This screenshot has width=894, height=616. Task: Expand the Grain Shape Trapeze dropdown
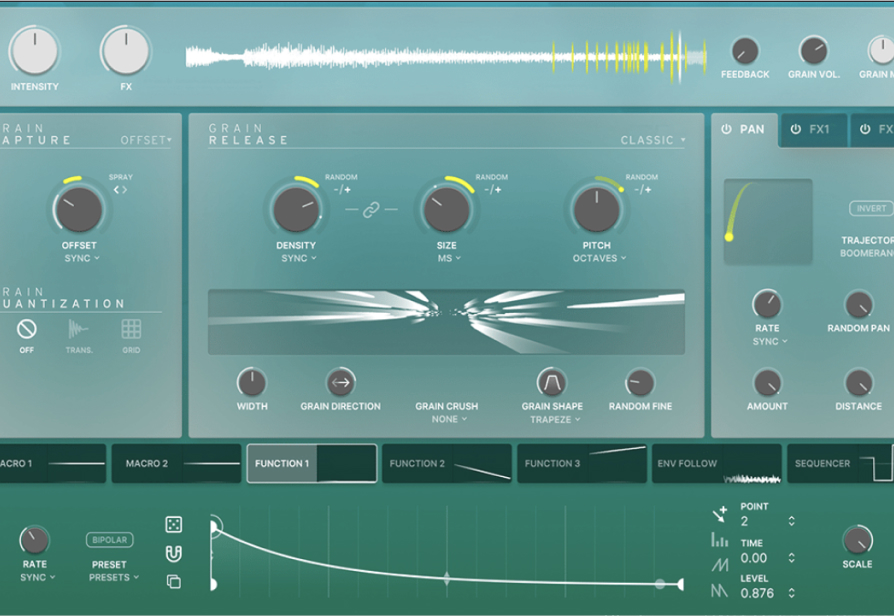(x=554, y=420)
